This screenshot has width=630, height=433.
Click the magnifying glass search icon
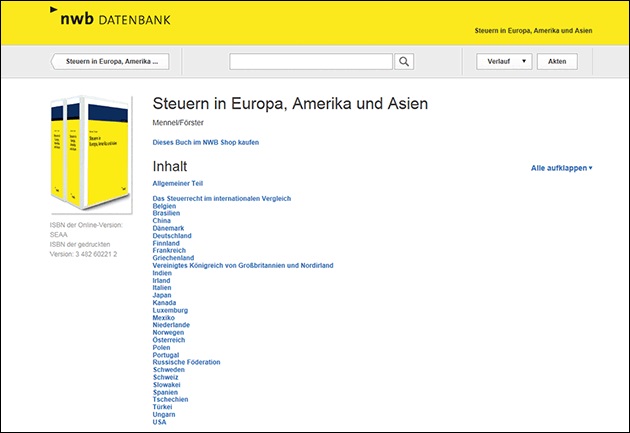point(404,62)
